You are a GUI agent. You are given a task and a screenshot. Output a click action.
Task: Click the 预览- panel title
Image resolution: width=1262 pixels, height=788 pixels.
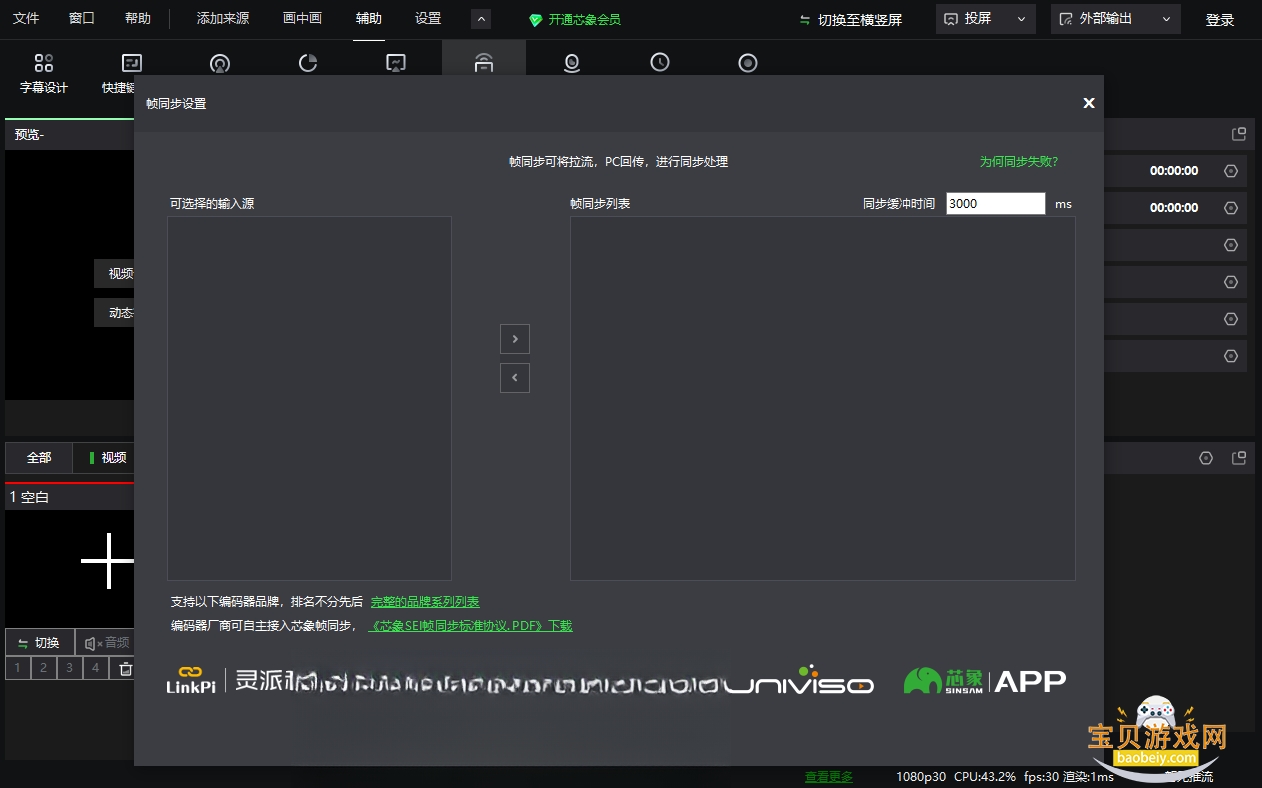(x=29, y=134)
